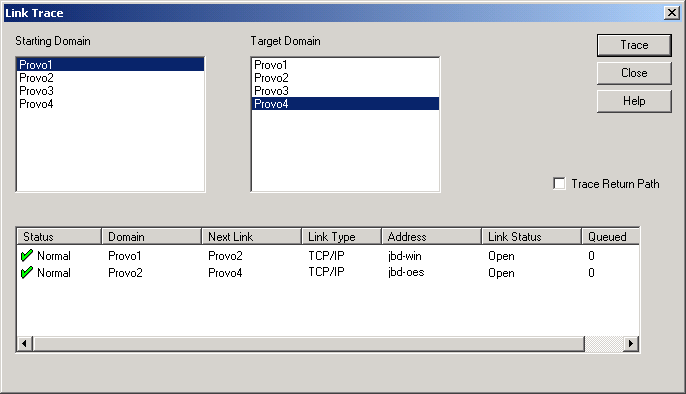Click Provo2 in Next Link column
Image resolution: width=686 pixels, height=394 pixels.
(225, 256)
